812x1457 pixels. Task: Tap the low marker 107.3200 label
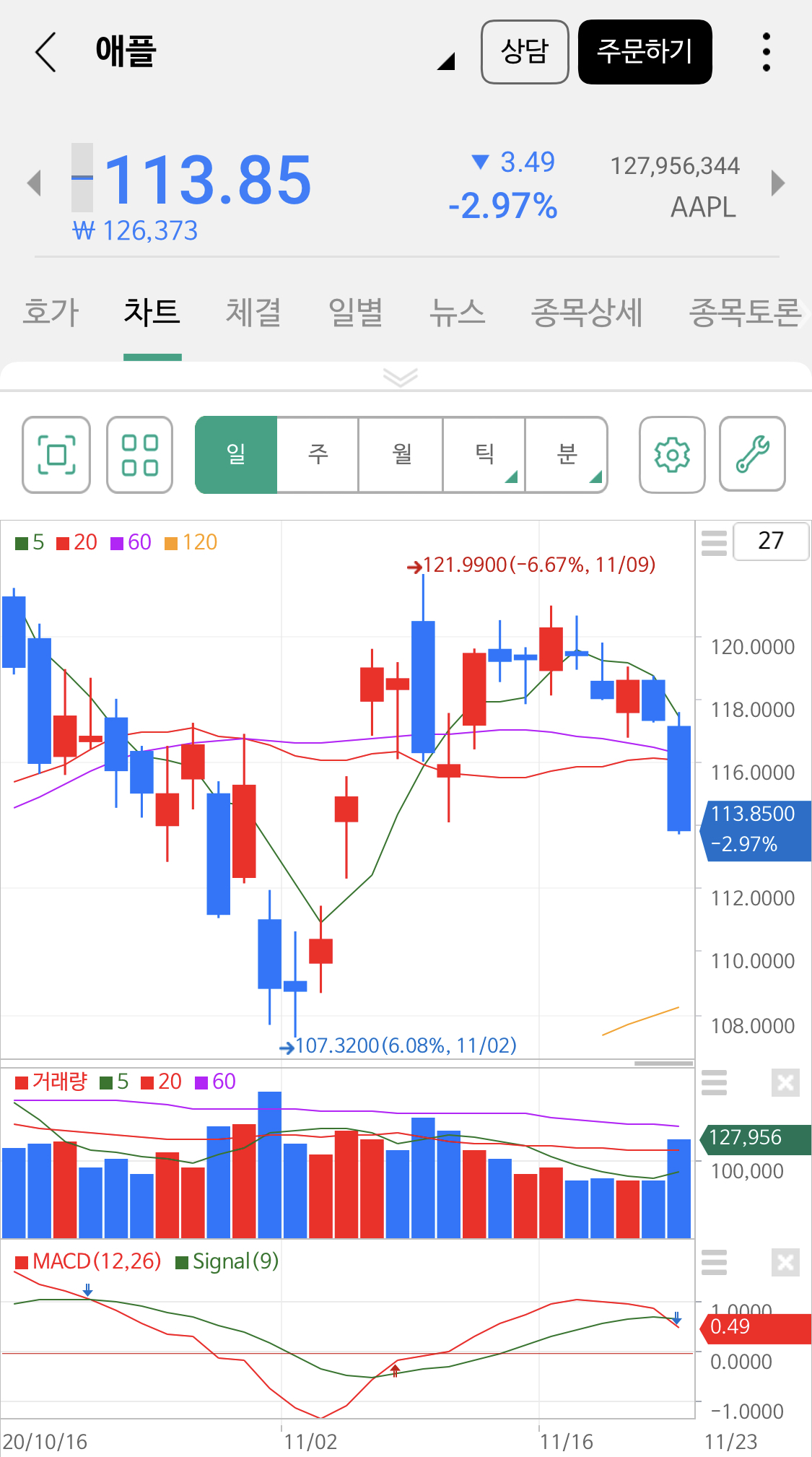pyautogui.click(x=406, y=1045)
